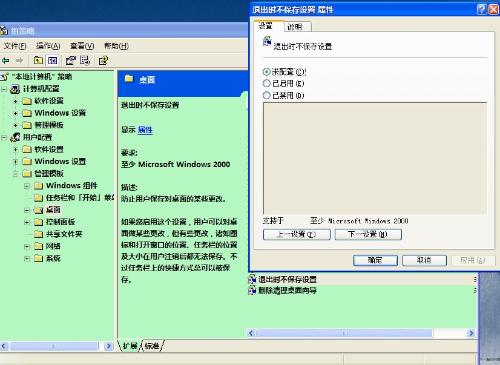Expand Windows 设置 under 计算机配置
Viewport: 500px width, 365px height.
coord(15,113)
